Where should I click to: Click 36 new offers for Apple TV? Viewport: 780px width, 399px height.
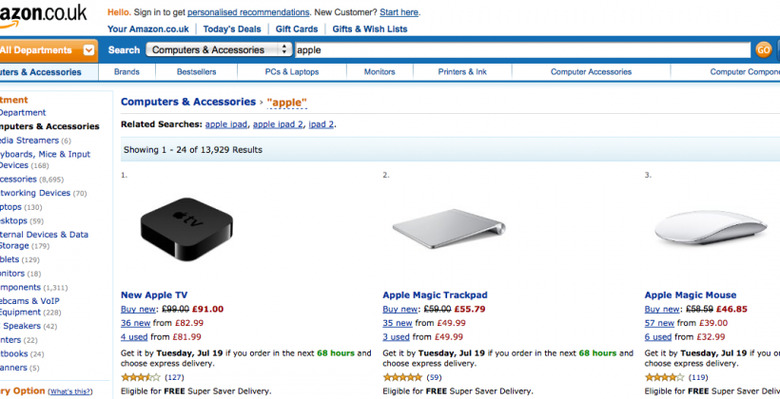[x=135, y=323]
